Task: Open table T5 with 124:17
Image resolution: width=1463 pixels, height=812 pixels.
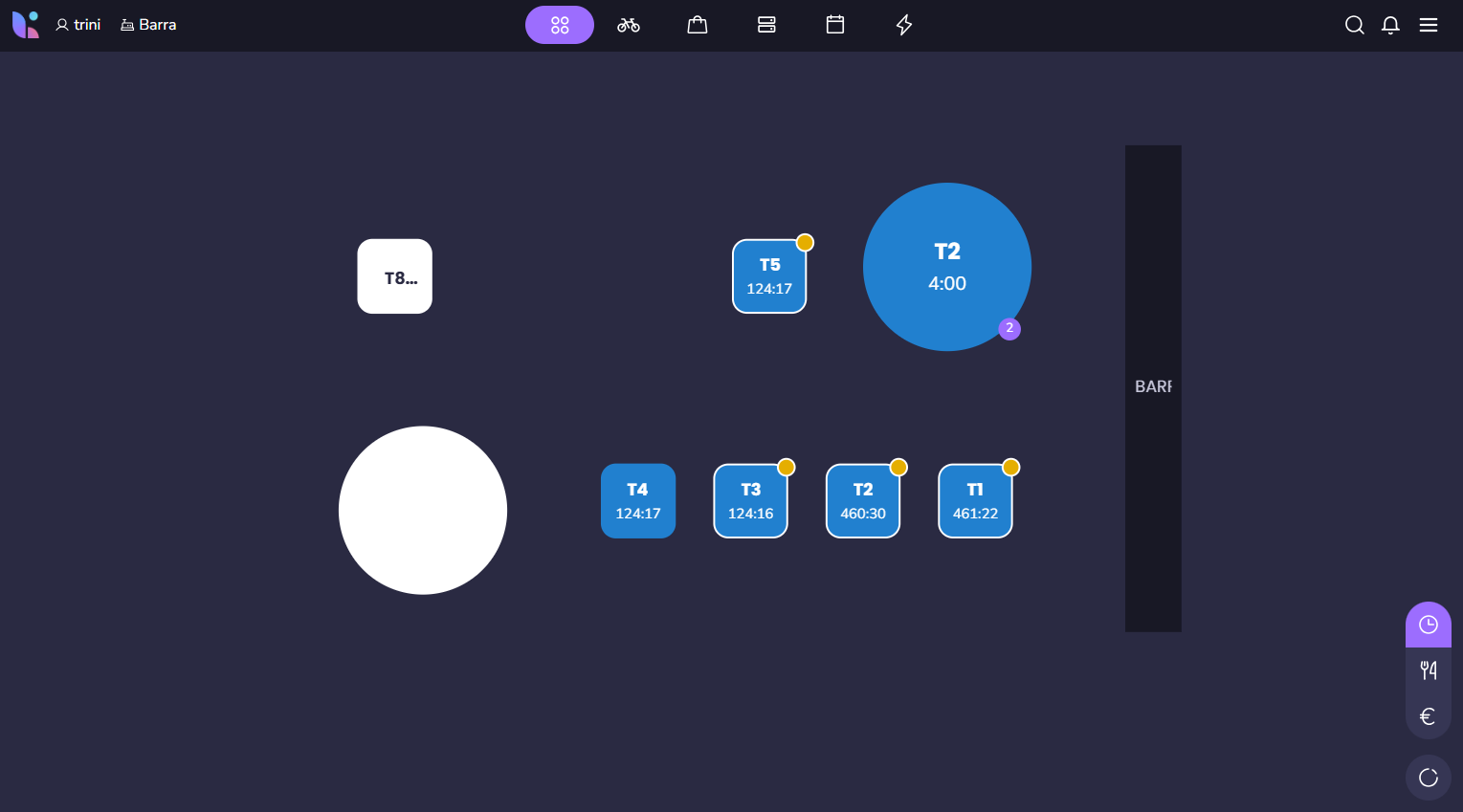Action: (769, 276)
